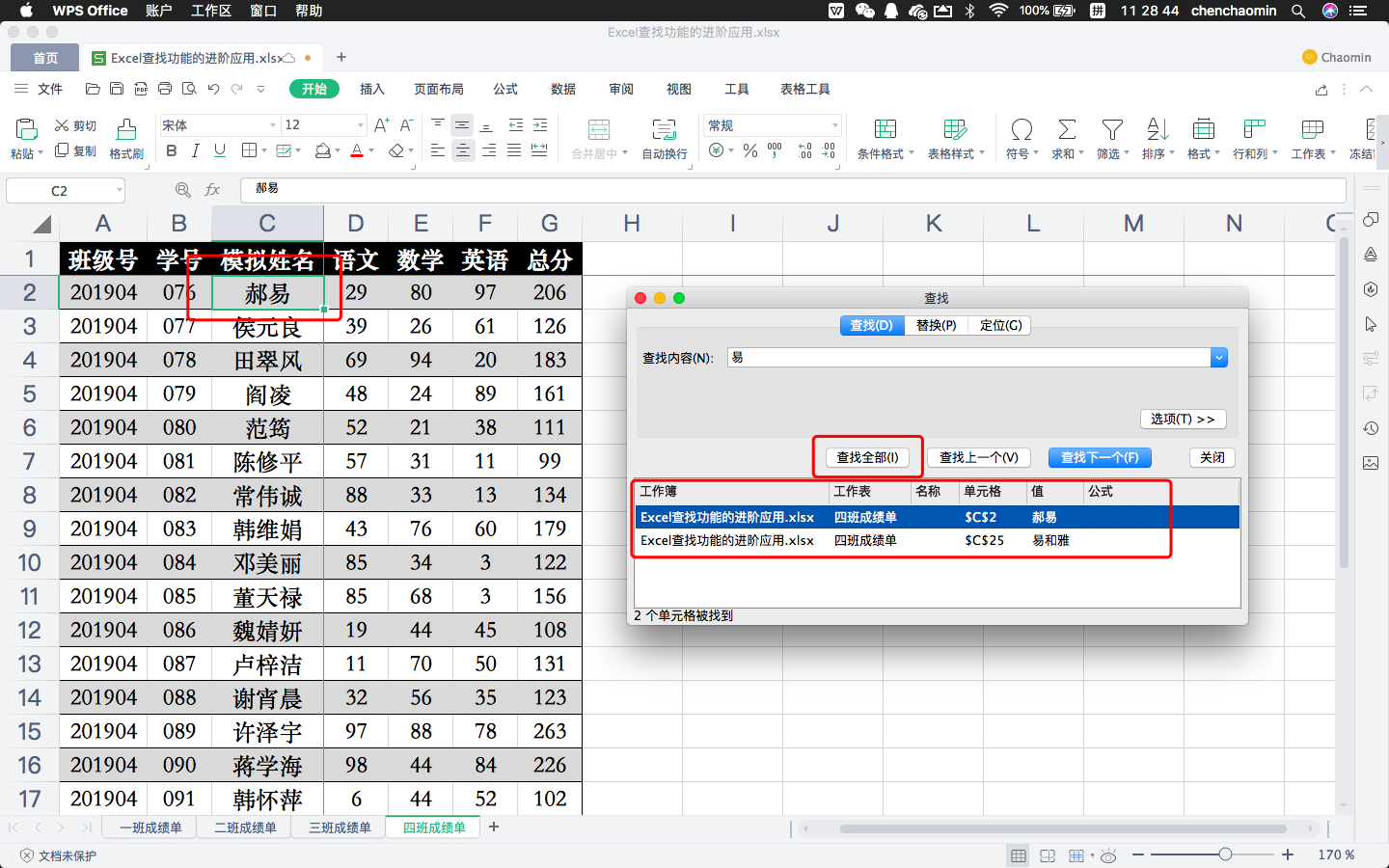This screenshot has width=1389, height=868.
Task: Export to PDF with the quick access icon
Action: [x=141, y=89]
